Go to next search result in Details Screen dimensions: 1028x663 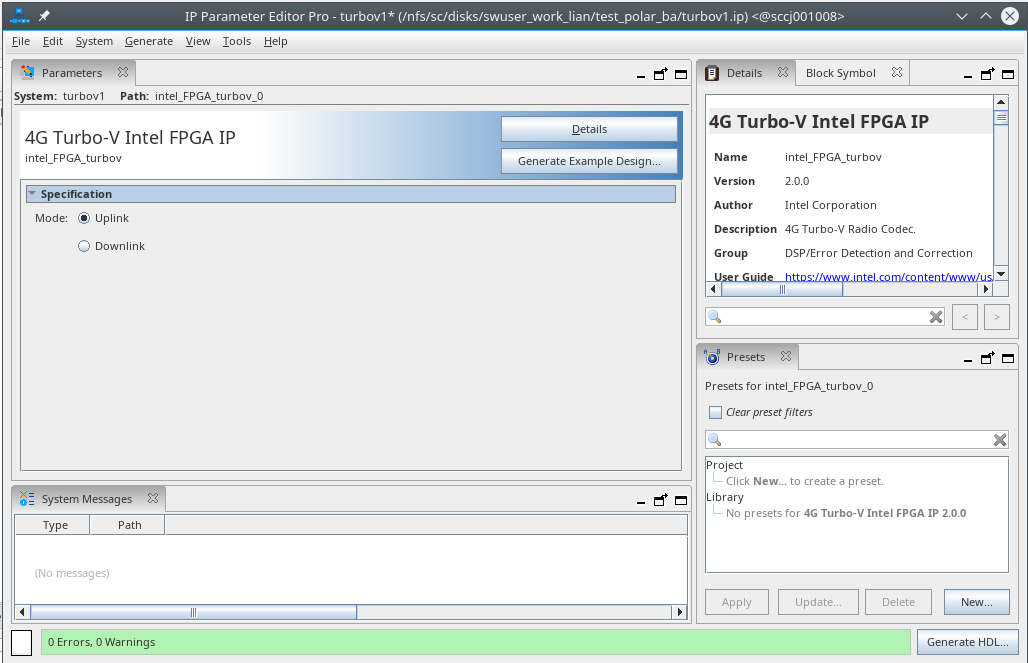pyautogui.click(x=997, y=317)
